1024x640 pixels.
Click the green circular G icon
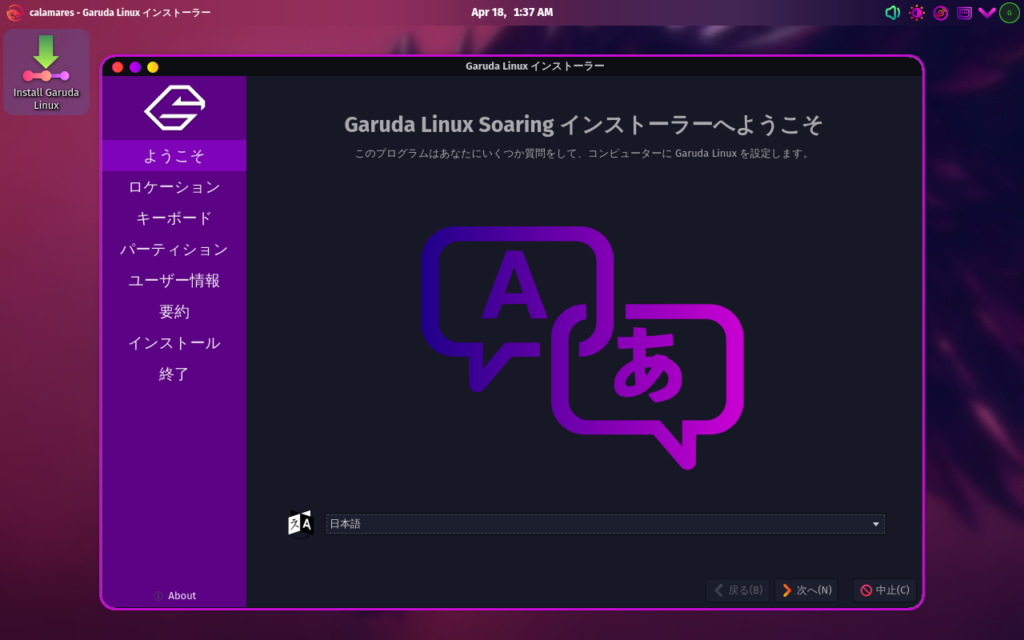click(x=1009, y=13)
